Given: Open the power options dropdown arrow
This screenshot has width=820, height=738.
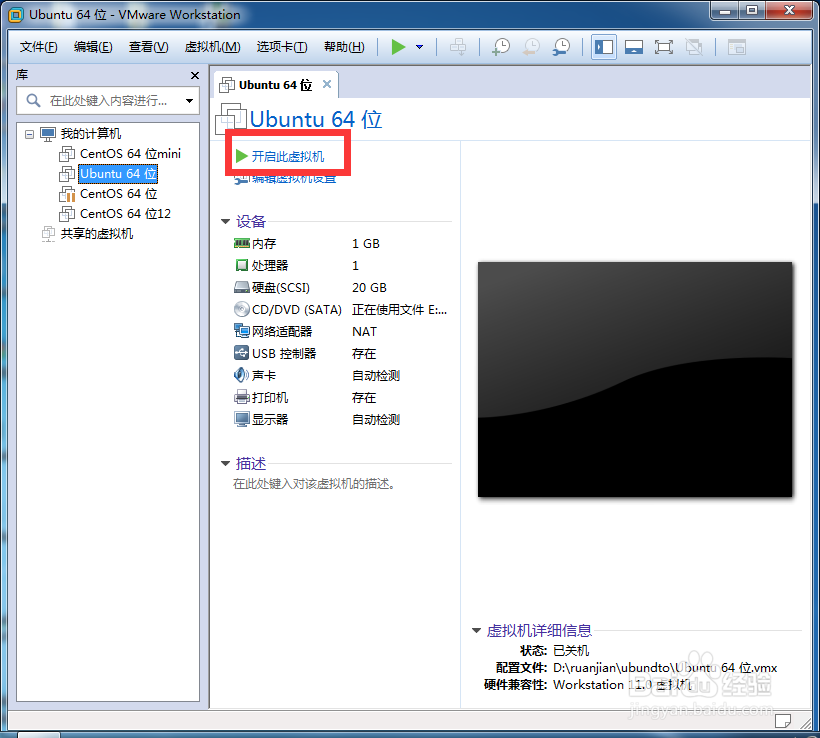Looking at the screenshot, I should [419, 47].
